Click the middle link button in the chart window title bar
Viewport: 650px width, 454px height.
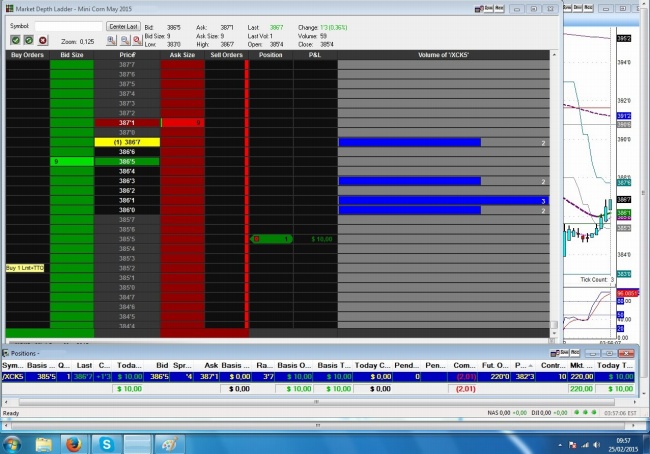(x=578, y=8)
